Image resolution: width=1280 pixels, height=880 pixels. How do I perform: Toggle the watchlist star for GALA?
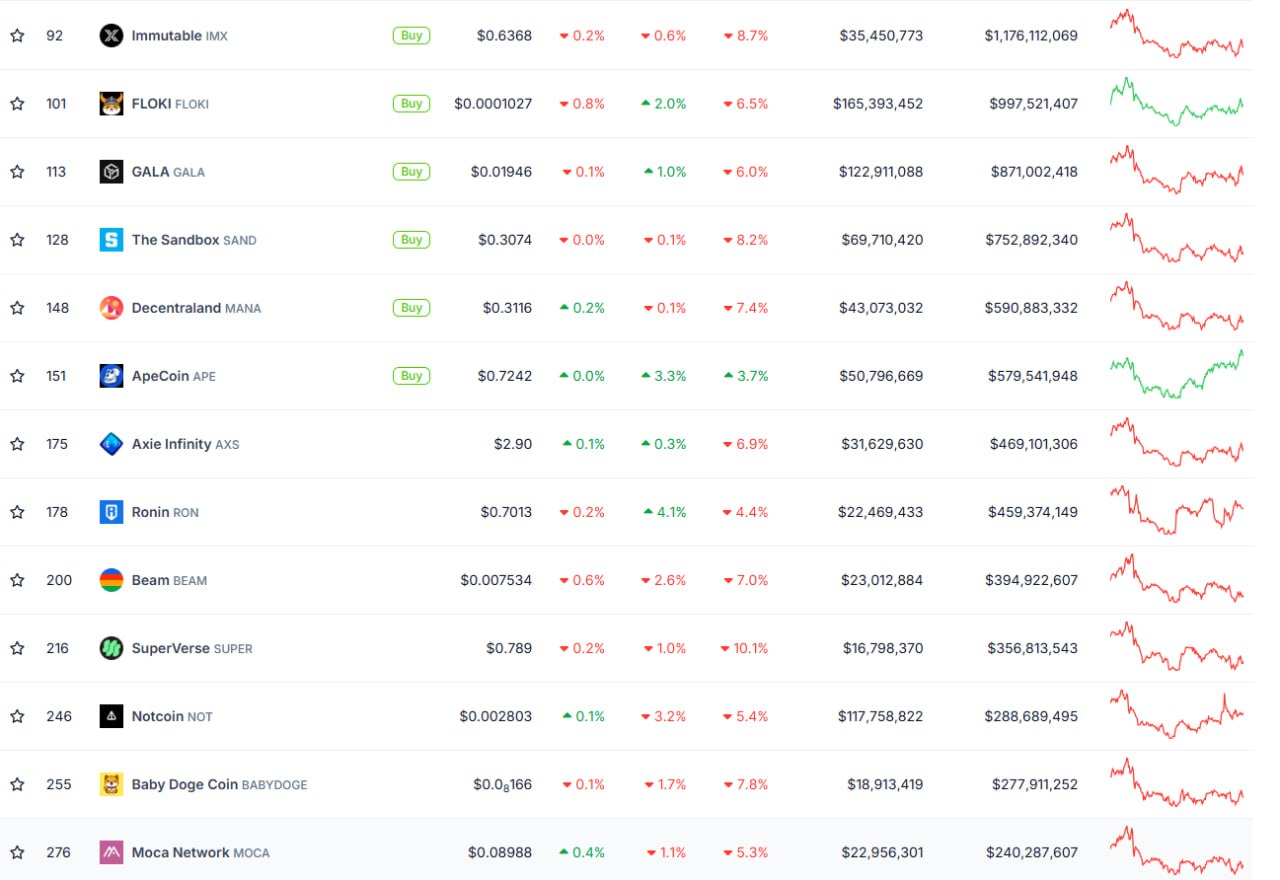pos(17,172)
